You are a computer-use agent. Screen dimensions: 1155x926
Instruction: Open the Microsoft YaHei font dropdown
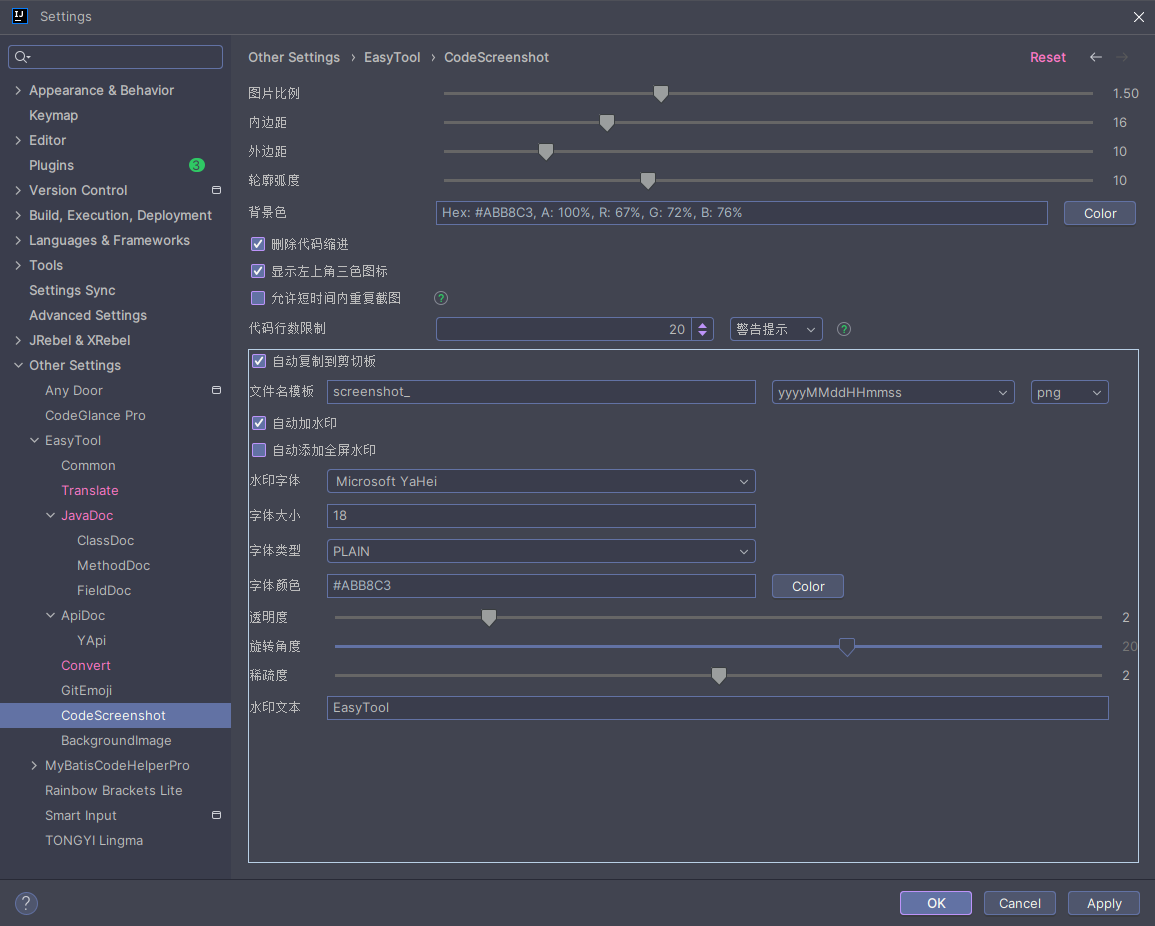pyautogui.click(x=541, y=481)
